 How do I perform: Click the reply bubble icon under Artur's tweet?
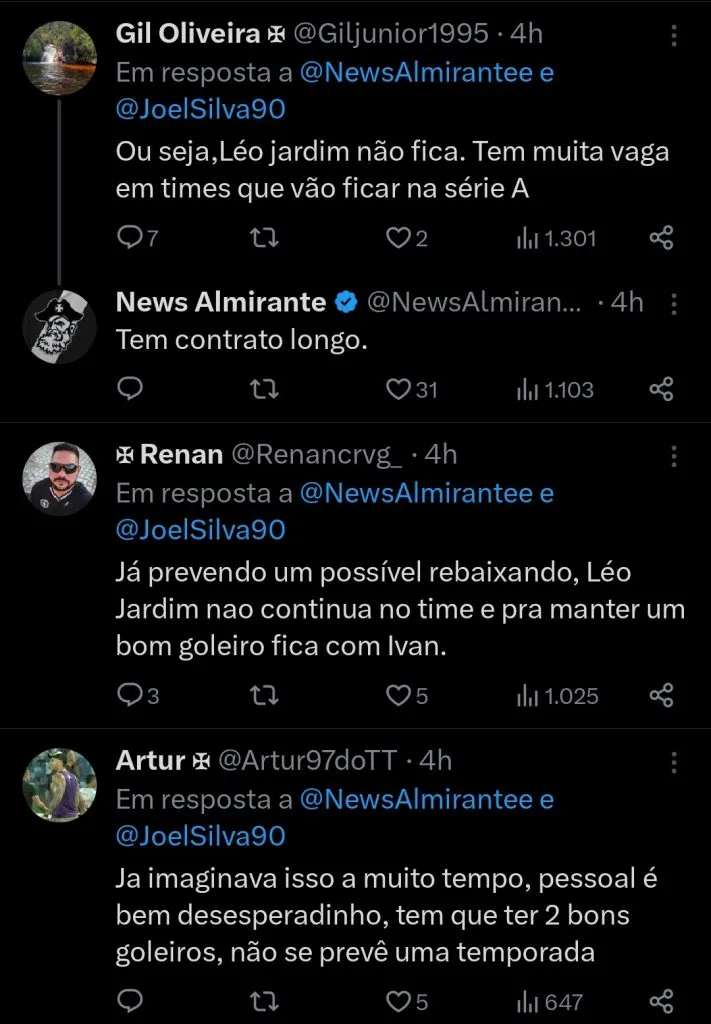point(131,1000)
